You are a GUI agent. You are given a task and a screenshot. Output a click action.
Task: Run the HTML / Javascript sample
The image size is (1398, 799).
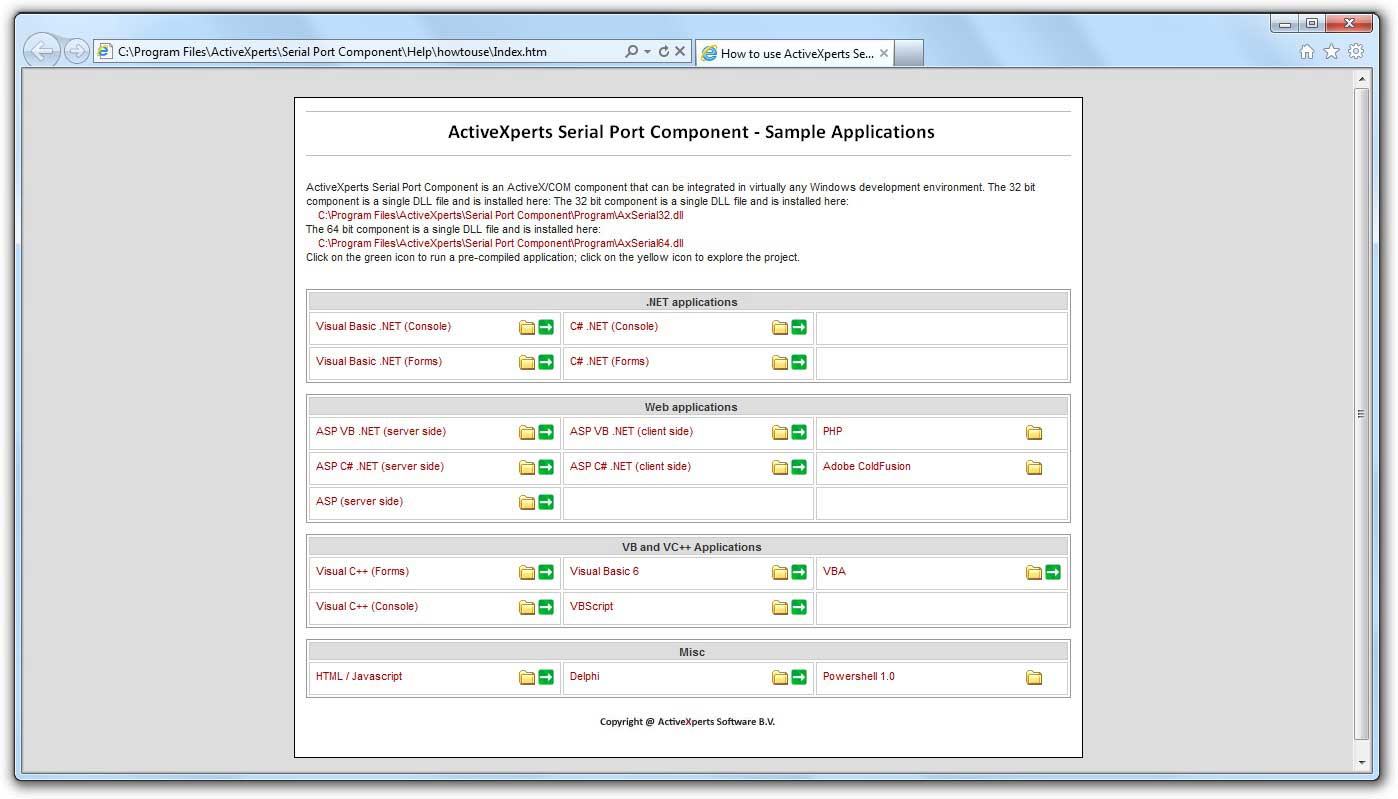546,677
